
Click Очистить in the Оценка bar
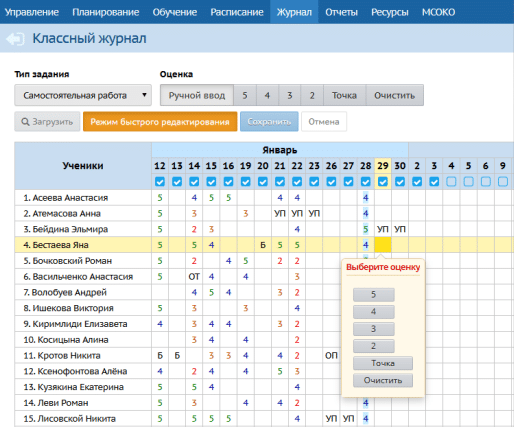click(395, 95)
